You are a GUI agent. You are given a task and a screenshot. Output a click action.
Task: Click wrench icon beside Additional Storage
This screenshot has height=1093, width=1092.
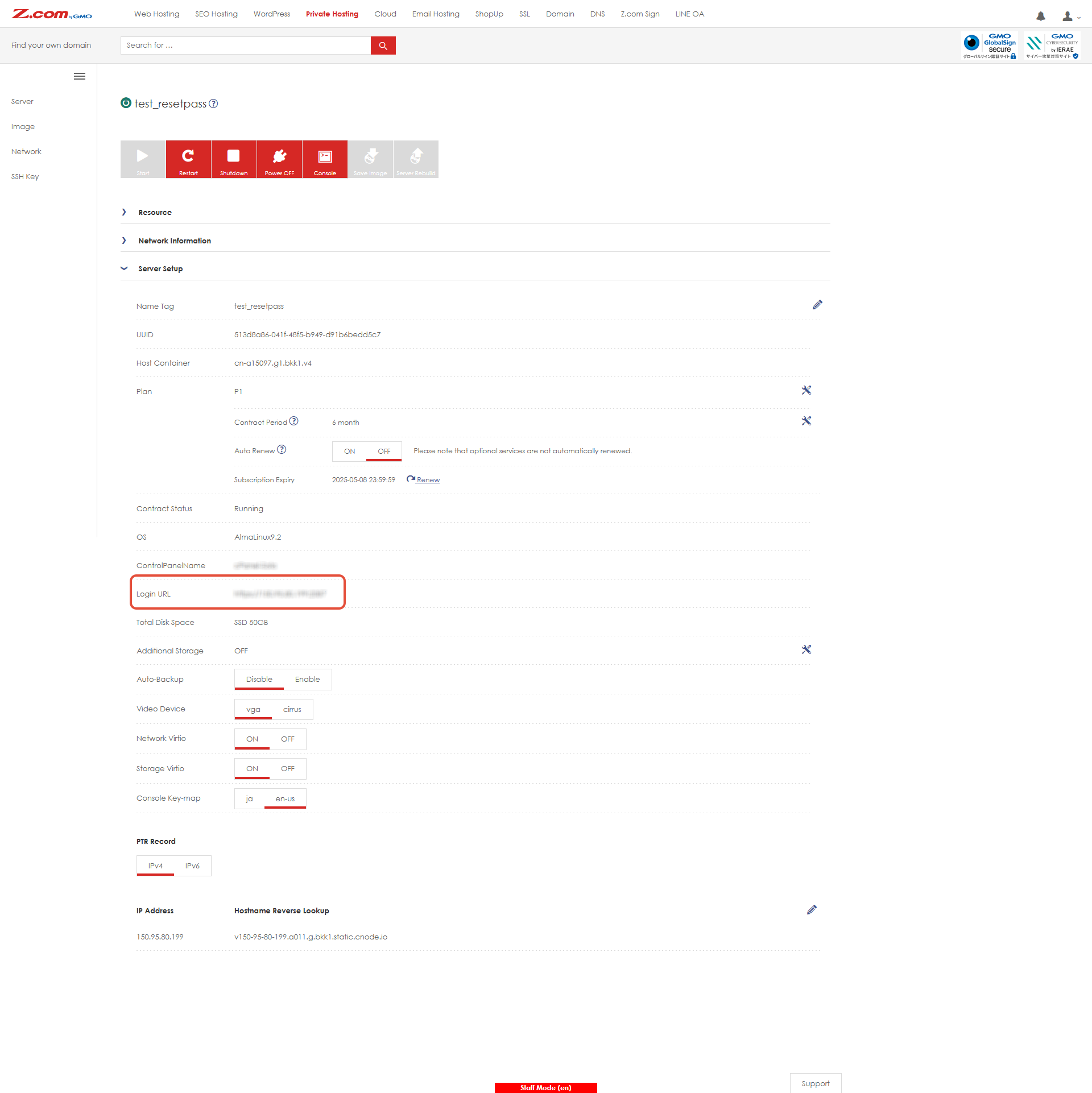(x=806, y=649)
